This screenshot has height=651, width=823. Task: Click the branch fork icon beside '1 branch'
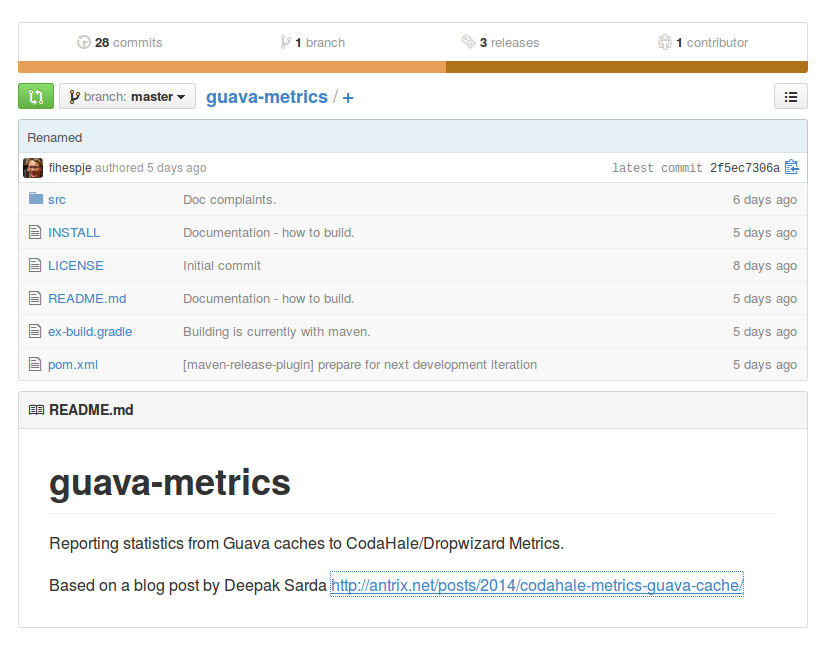(285, 42)
